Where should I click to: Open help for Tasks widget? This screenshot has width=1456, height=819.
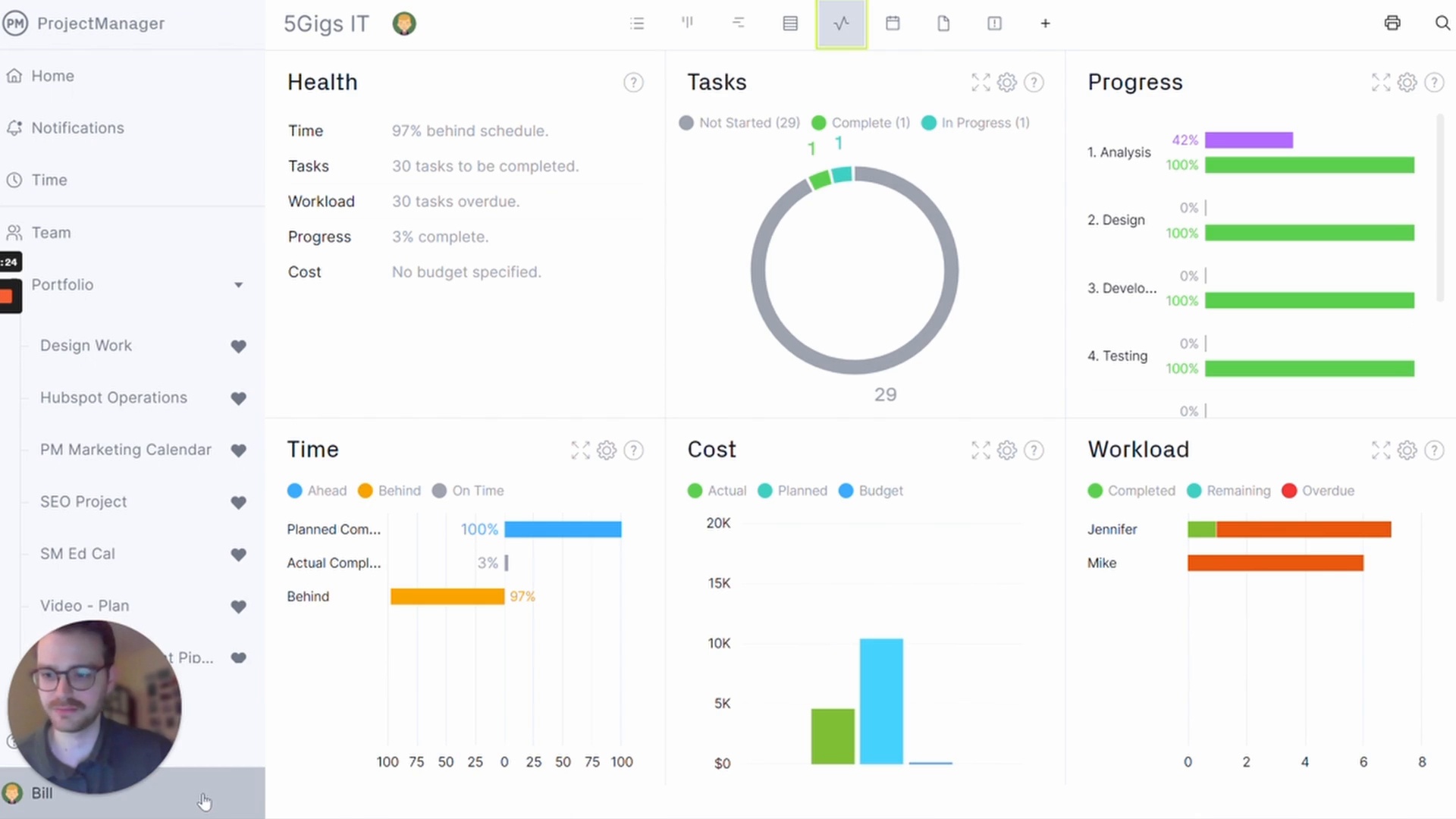1034,83
